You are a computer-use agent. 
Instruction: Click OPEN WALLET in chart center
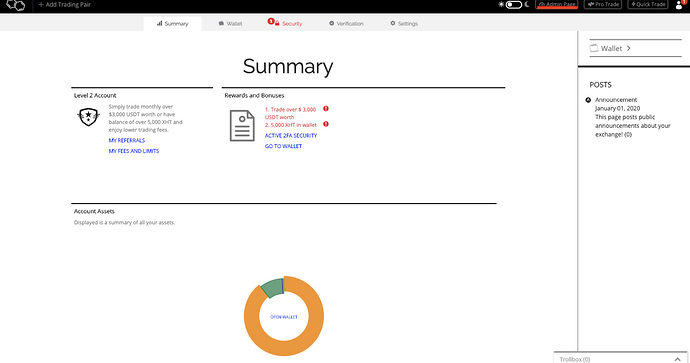tap(284, 317)
